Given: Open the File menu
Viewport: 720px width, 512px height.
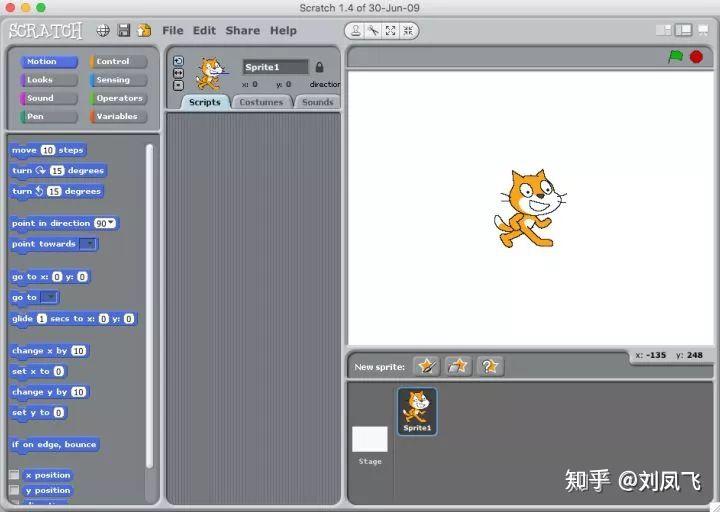Looking at the screenshot, I should pyautogui.click(x=173, y=31).
